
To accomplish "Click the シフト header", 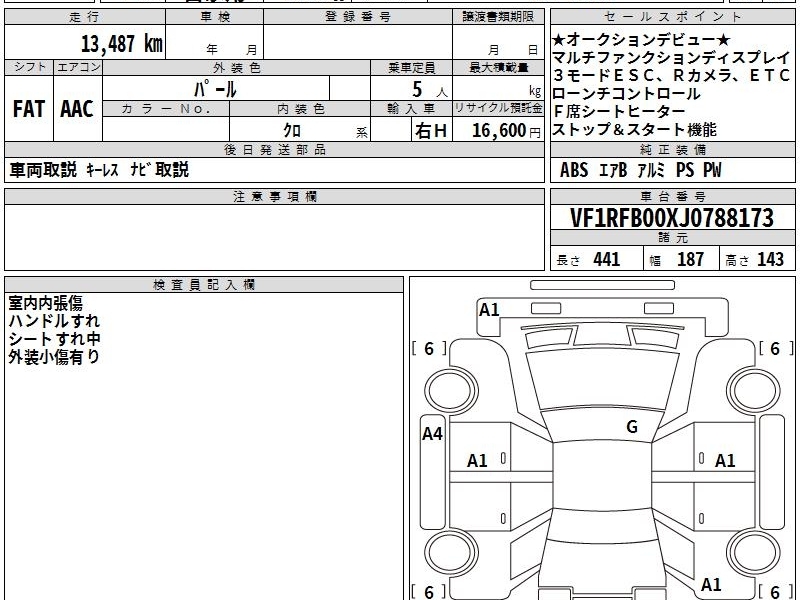I will tap(29, 67).
